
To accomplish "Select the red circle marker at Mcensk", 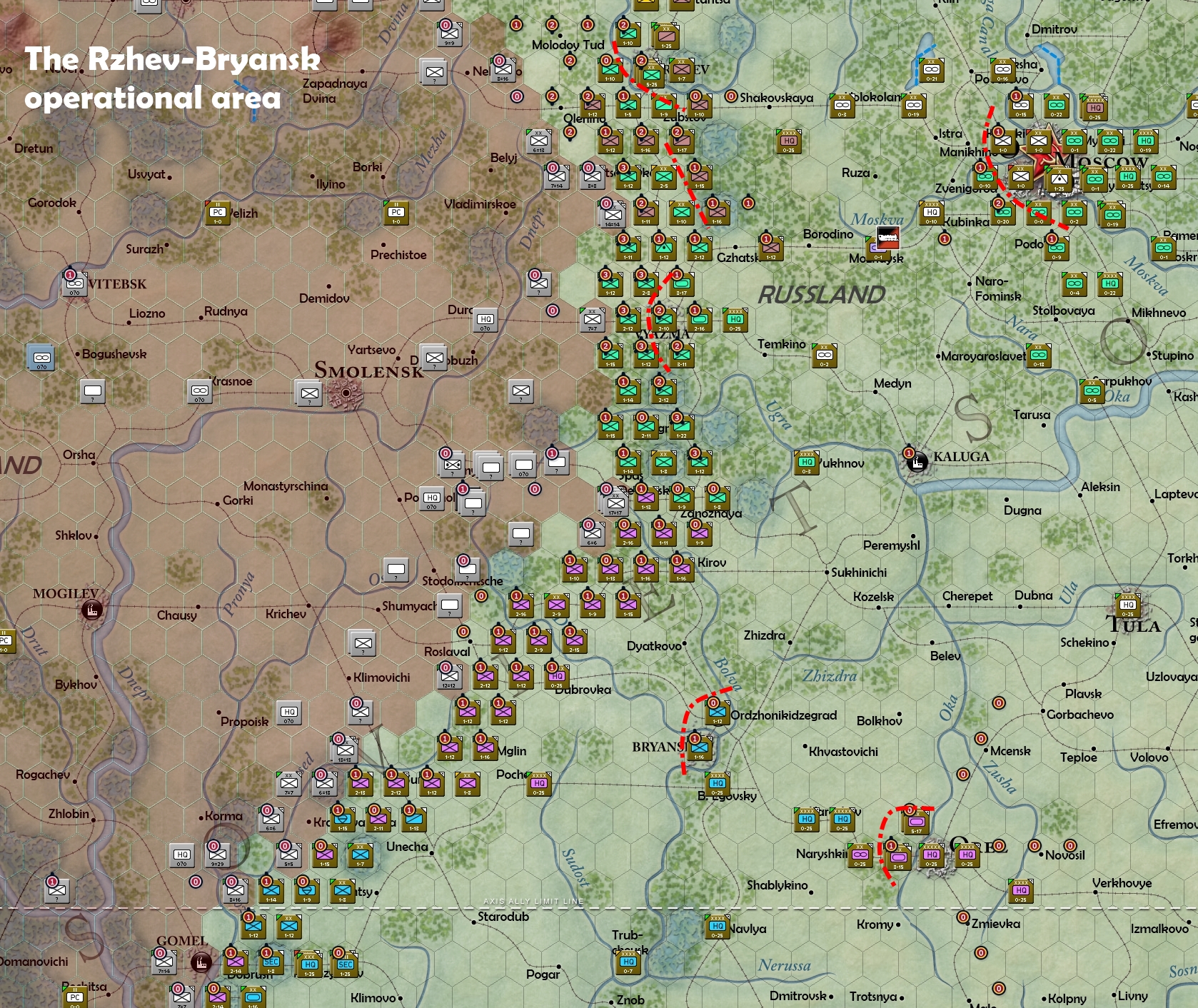I will pos(982,739).
